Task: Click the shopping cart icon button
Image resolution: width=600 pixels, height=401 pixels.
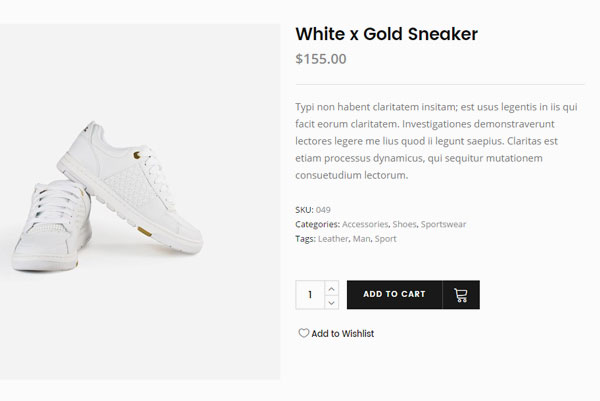Action: pyautogui.click(x=461, y=295)
